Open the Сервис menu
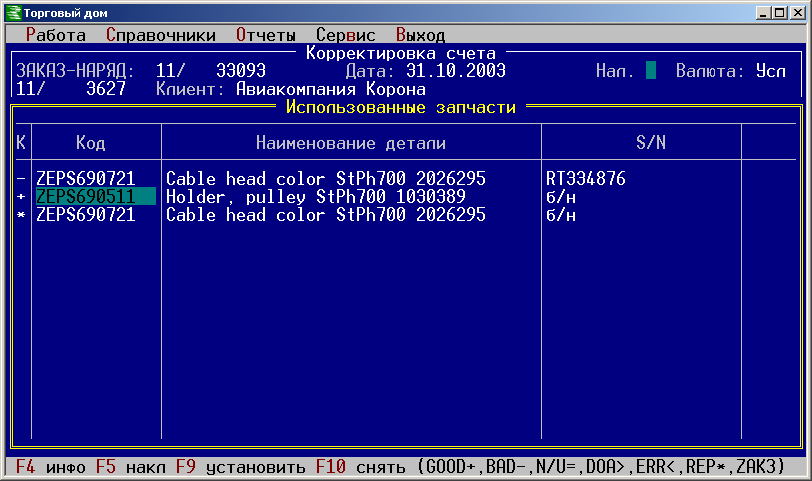 point(345,35)
